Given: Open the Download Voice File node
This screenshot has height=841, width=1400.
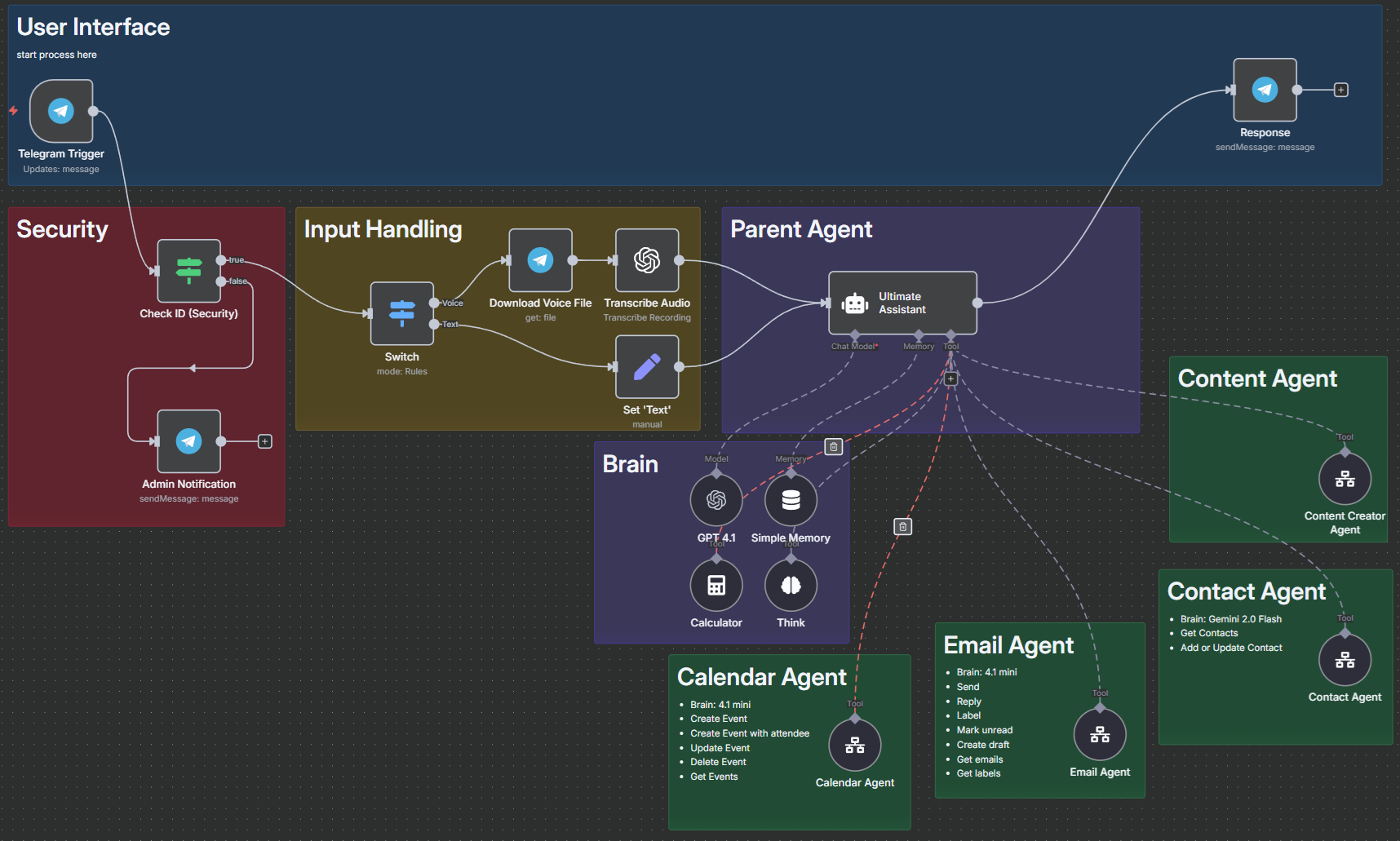Looking at the screenshot, I should (539, 260).
